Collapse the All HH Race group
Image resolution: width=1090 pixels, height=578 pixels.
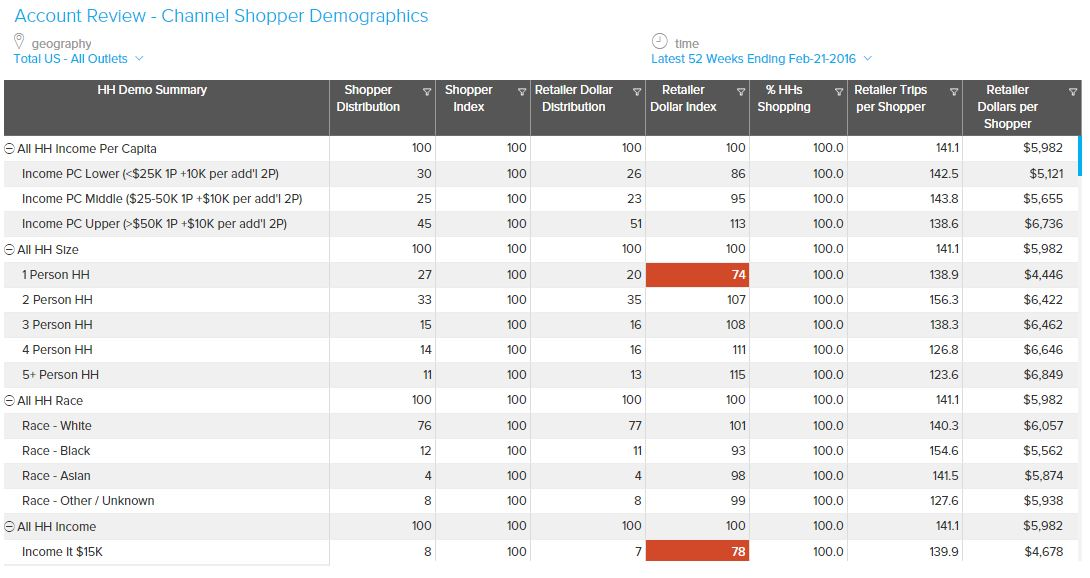click(10, 401)
